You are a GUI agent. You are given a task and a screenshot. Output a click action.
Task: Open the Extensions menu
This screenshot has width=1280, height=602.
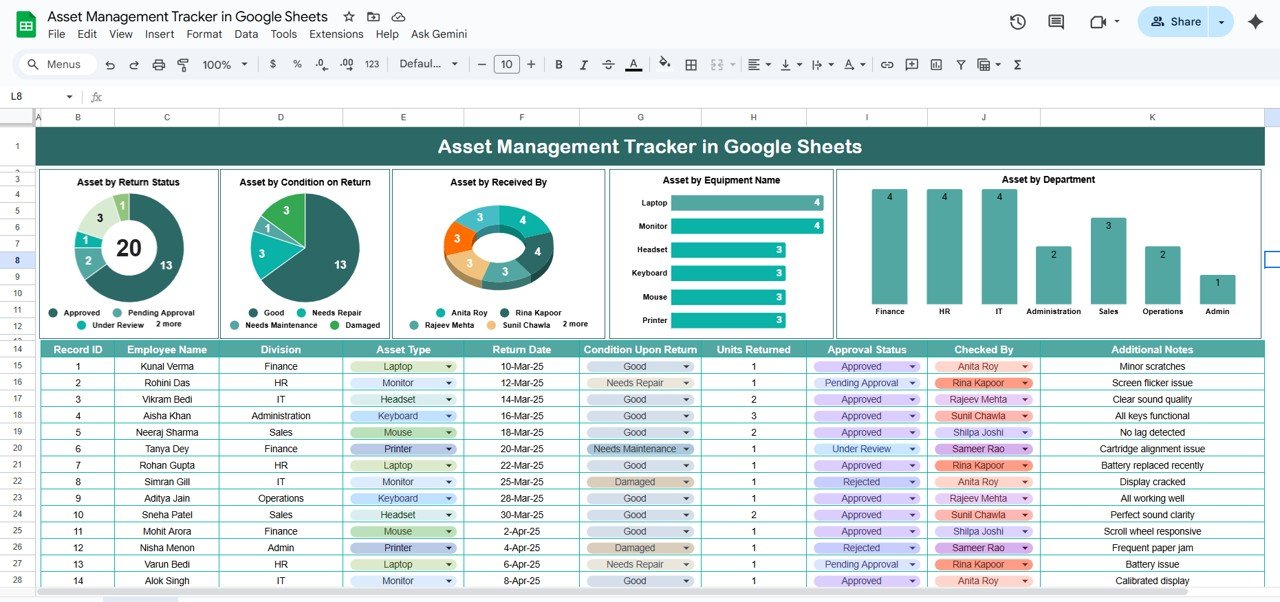pyautogui.click(x=336, y=33)
